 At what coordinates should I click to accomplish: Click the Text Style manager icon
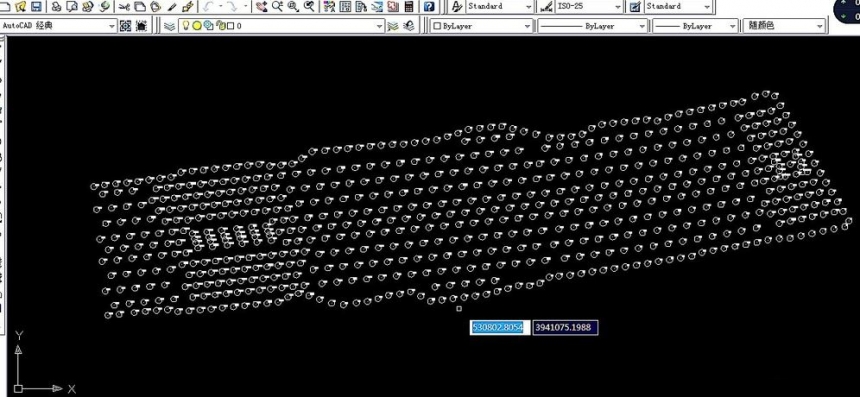456,7
